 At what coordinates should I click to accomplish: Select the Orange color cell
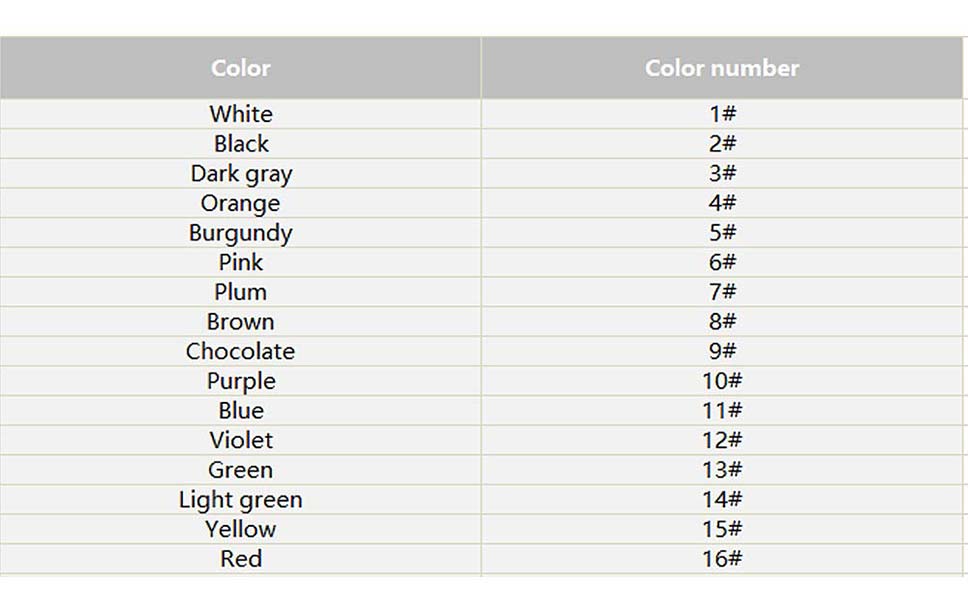(241, 204)
